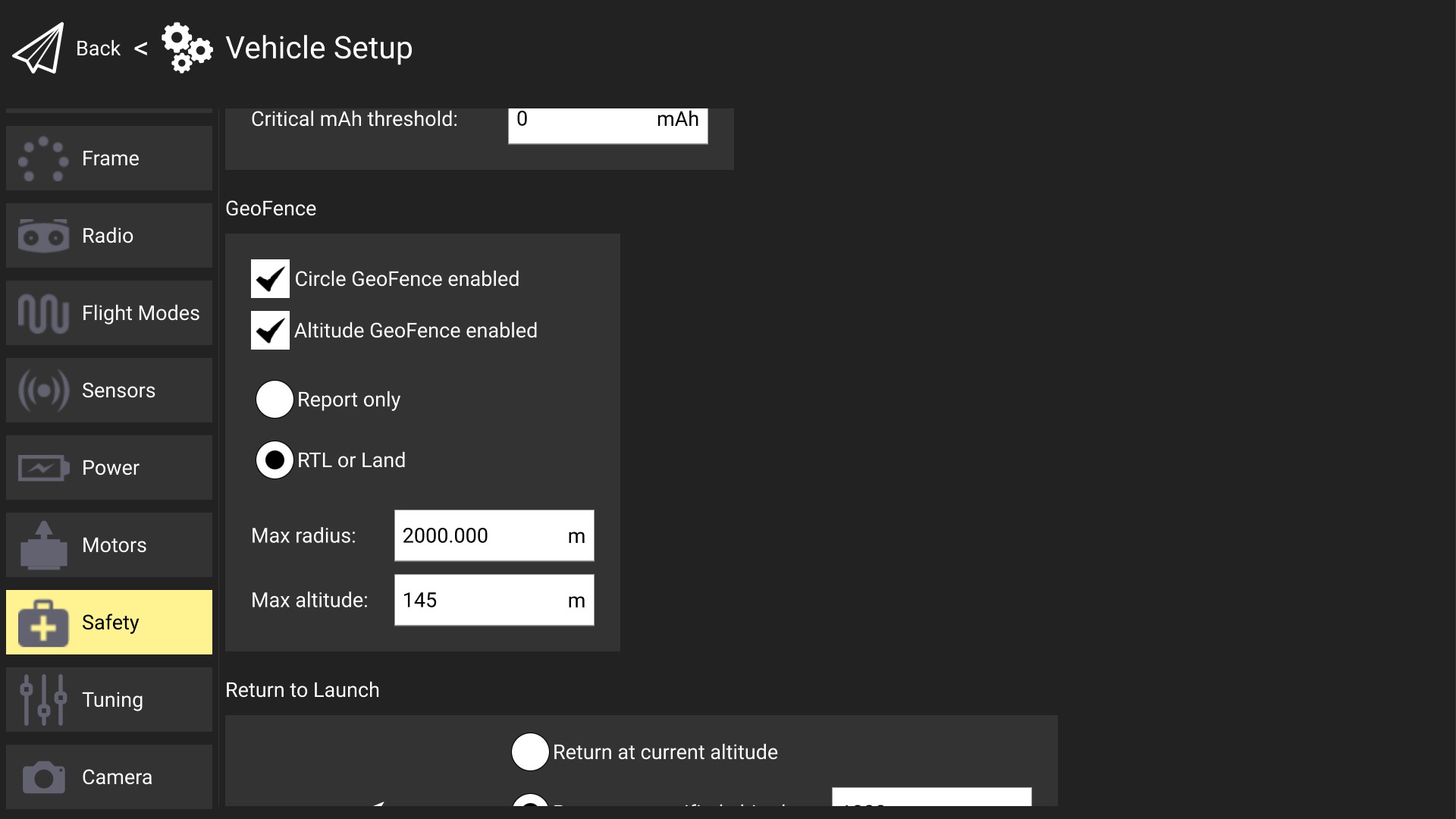Click the Power battery icon
The width and height of the screenshot is (1456, 819).
click(43, 468)
